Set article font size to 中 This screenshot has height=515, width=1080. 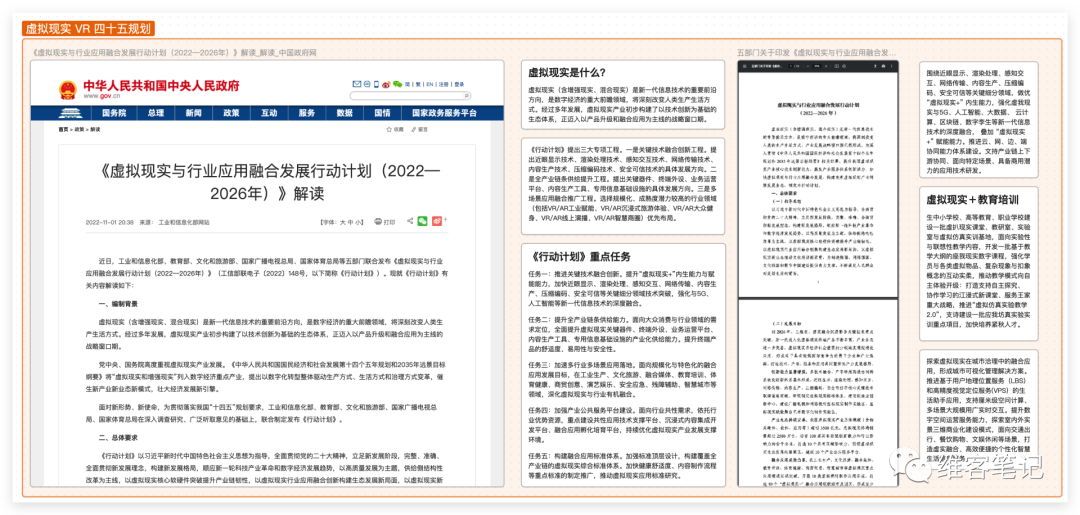[351, 222]
